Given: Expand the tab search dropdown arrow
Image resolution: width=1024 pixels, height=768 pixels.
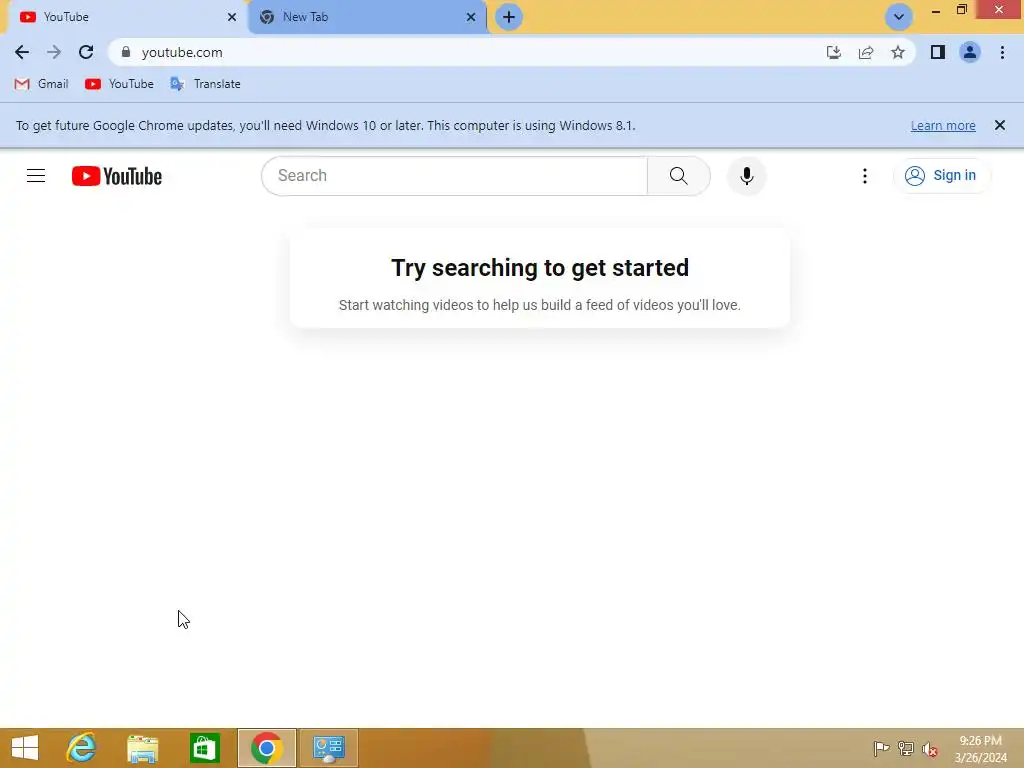Looking at the screenshot, I should click(899, 17).
